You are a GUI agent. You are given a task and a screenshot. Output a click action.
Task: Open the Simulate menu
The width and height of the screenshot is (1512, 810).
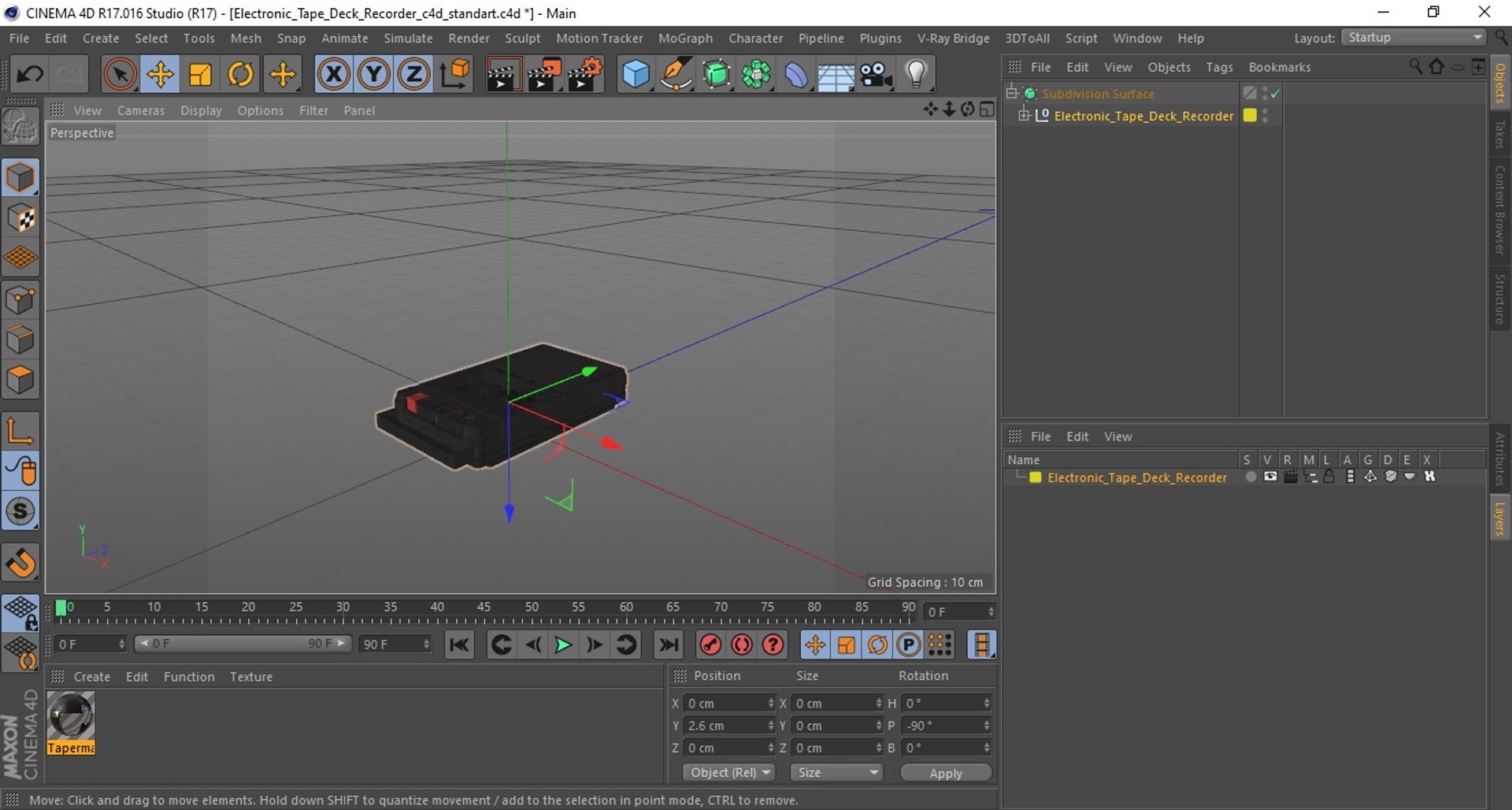(408, 38)
